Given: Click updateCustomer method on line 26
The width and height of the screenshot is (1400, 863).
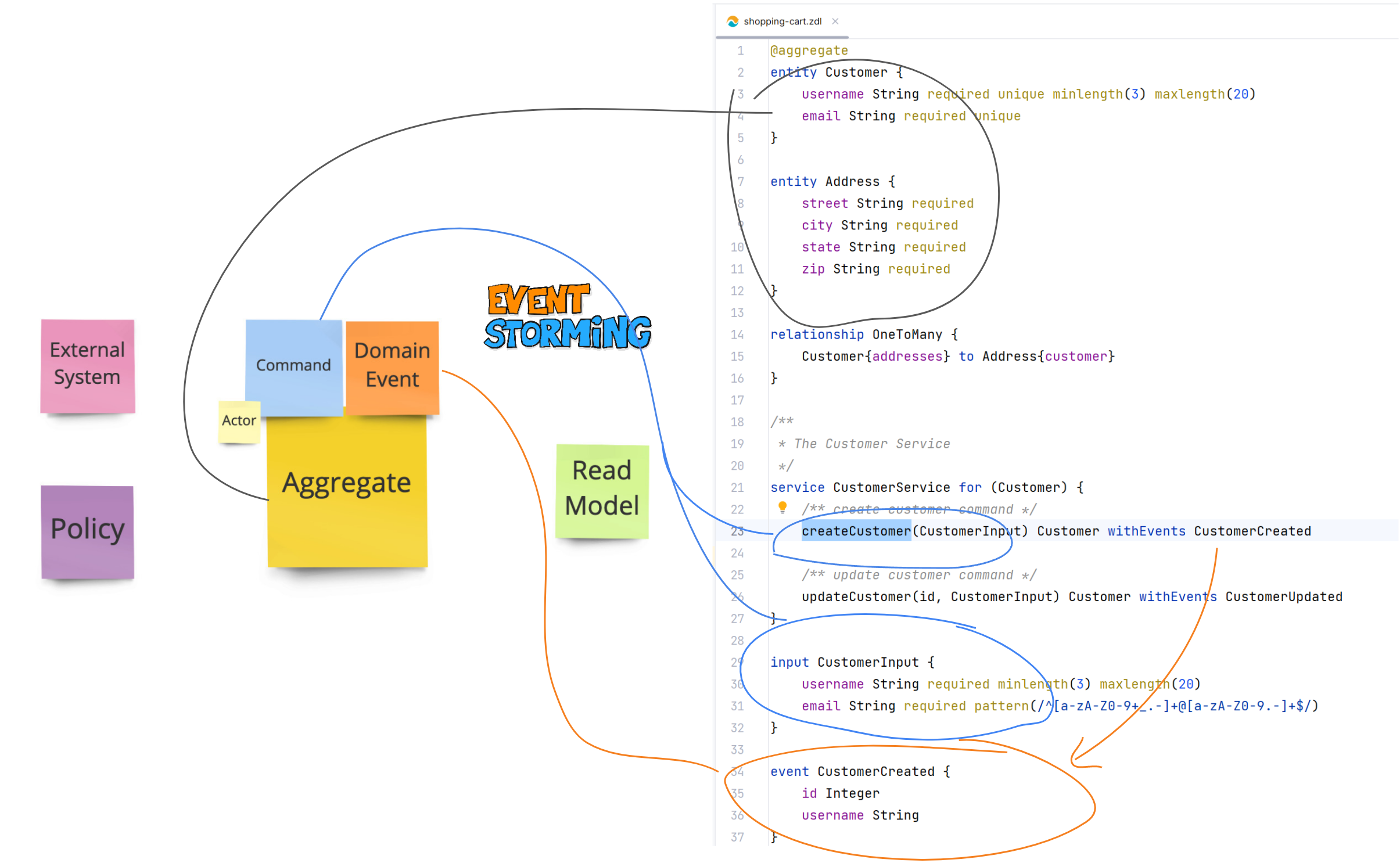Looking at the screenshot, I should (856, 597).
